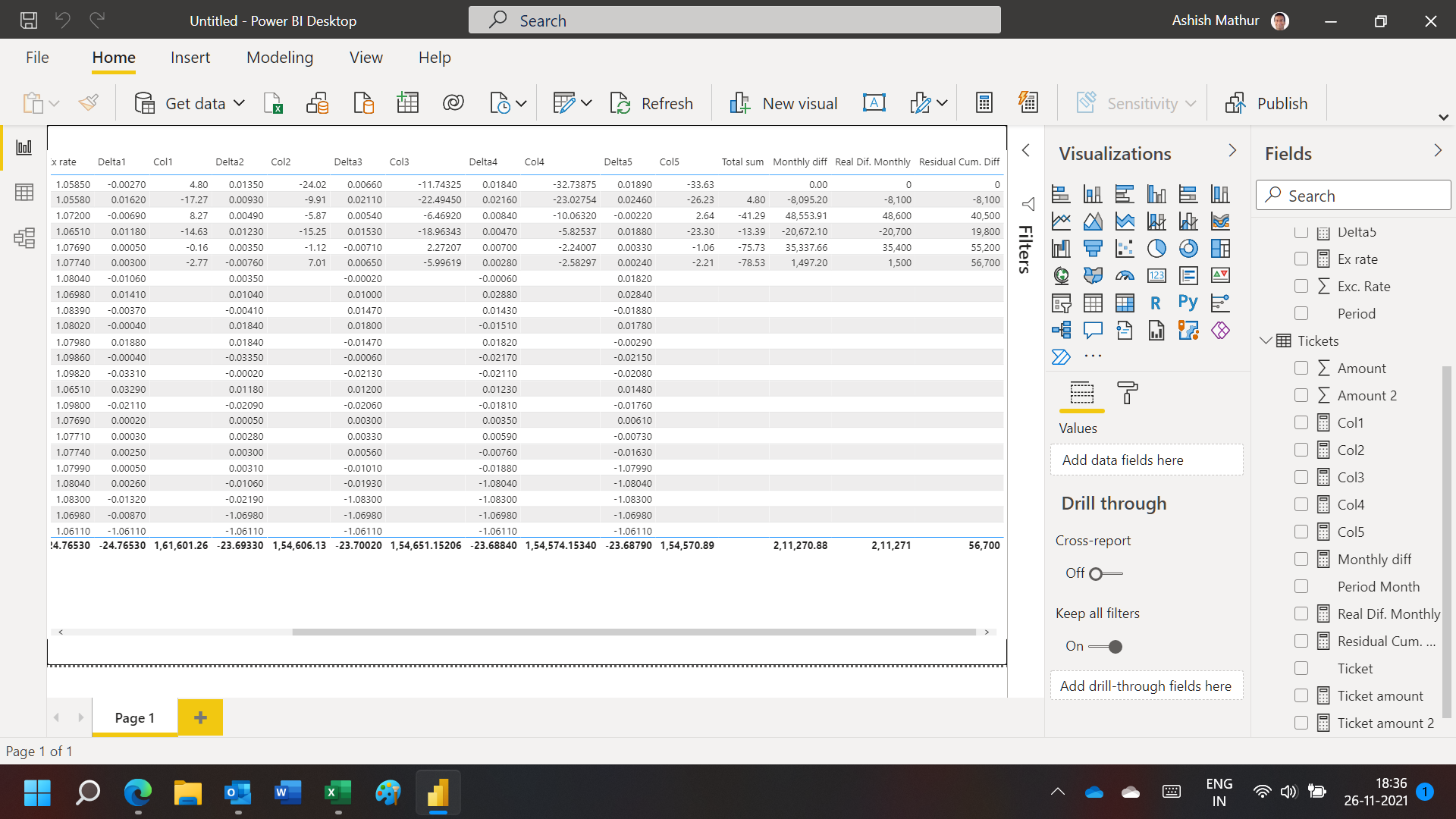Tick the Monthly diff field checkbox

[1301, 560]
